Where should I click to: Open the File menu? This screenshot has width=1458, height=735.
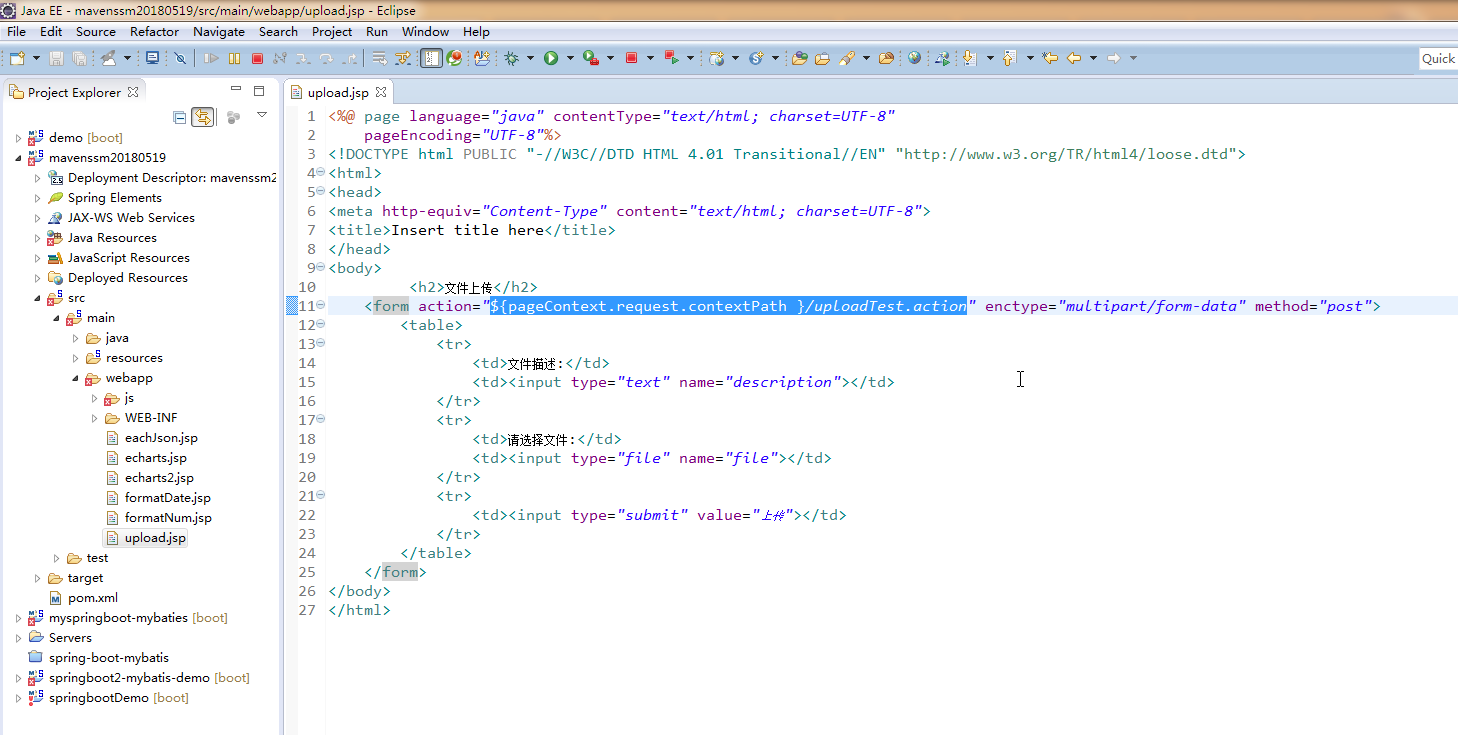(16, 31)
